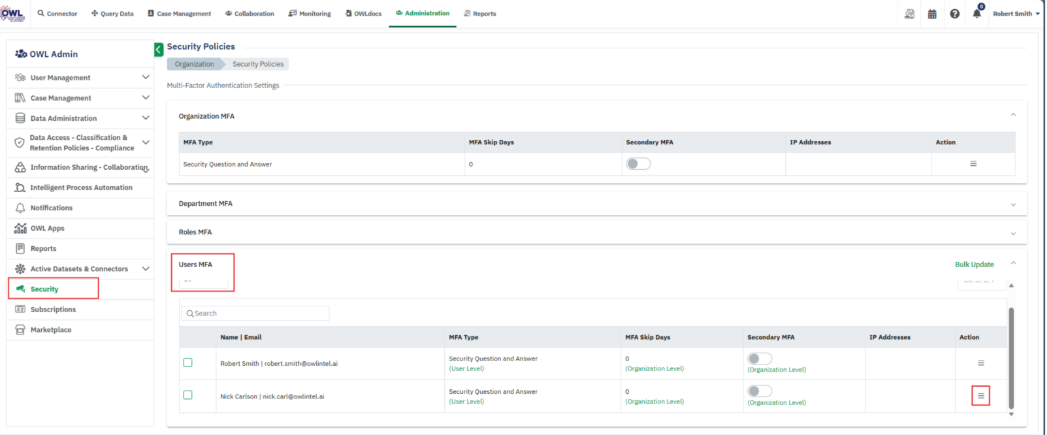Screen dimensions: 1047x435
Task: Open the Robert Smith user dropdown
Action: coord(1015,14)
